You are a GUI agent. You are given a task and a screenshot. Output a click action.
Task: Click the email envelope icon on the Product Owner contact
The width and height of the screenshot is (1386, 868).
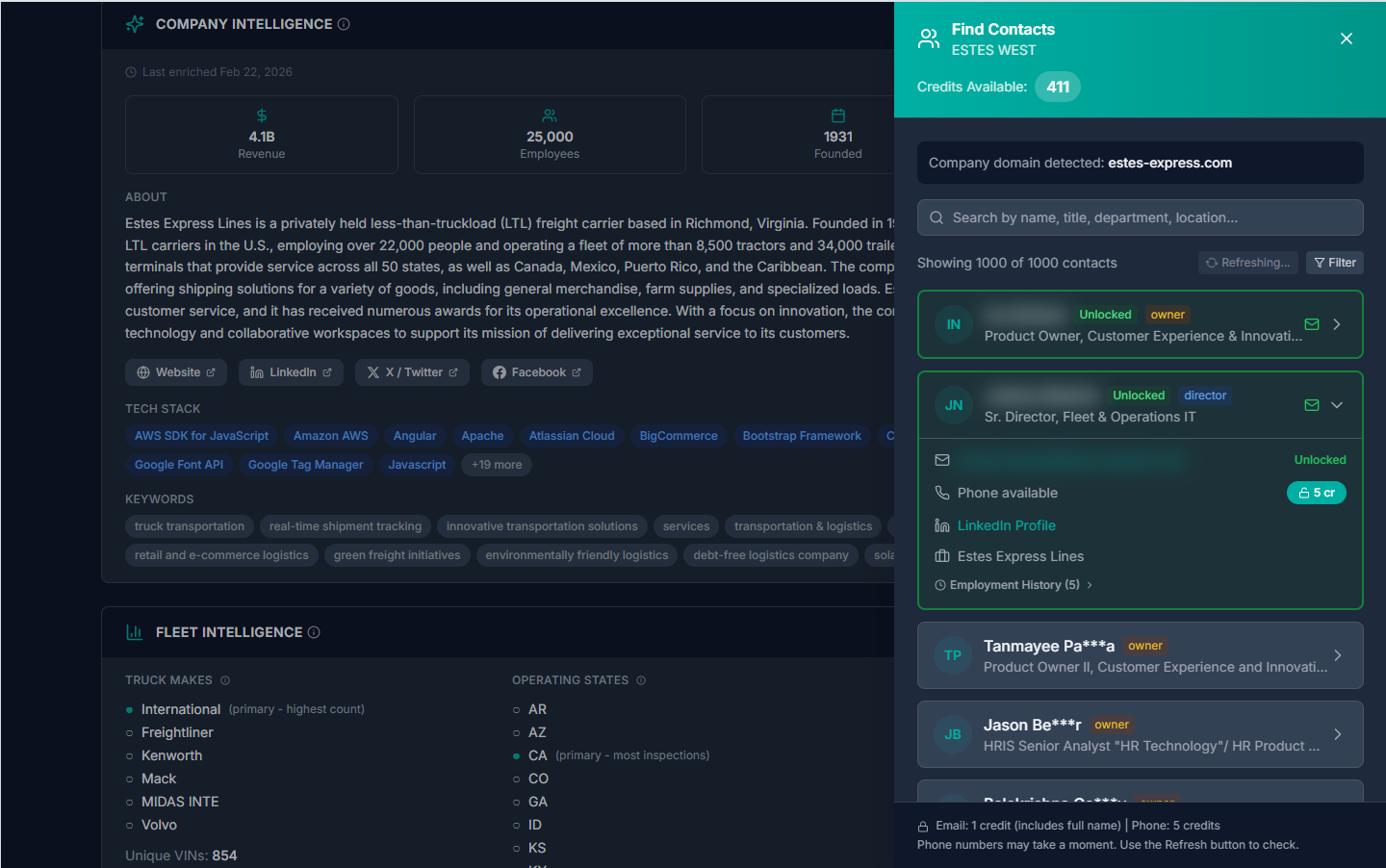(x=1311, y=324)
